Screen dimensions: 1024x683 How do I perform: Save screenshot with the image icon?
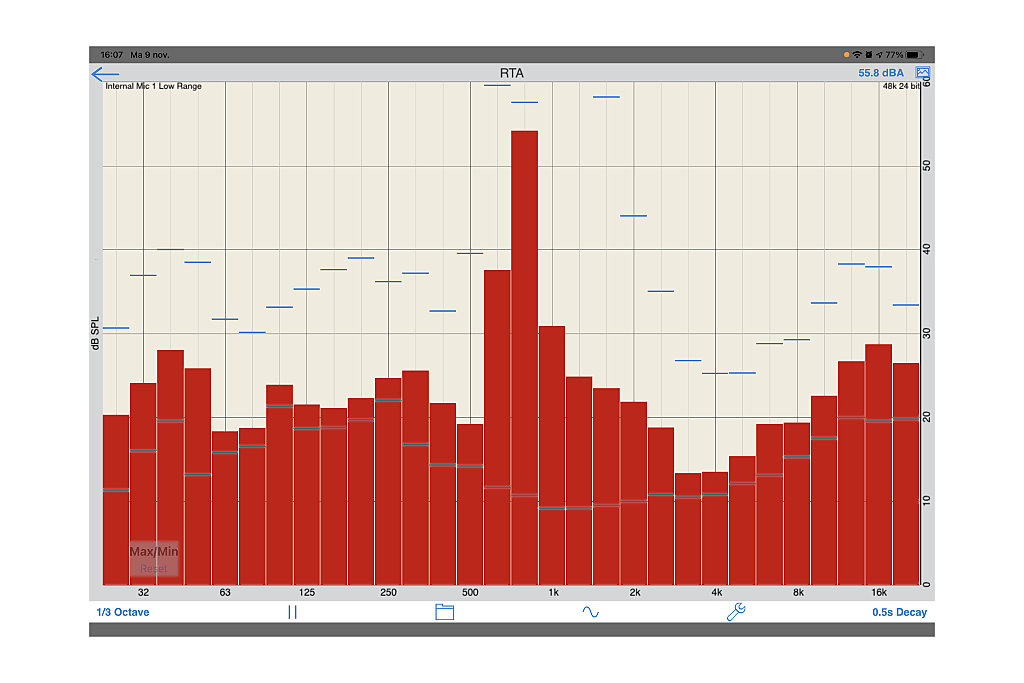pyautogui.click(x=923, y=72)
